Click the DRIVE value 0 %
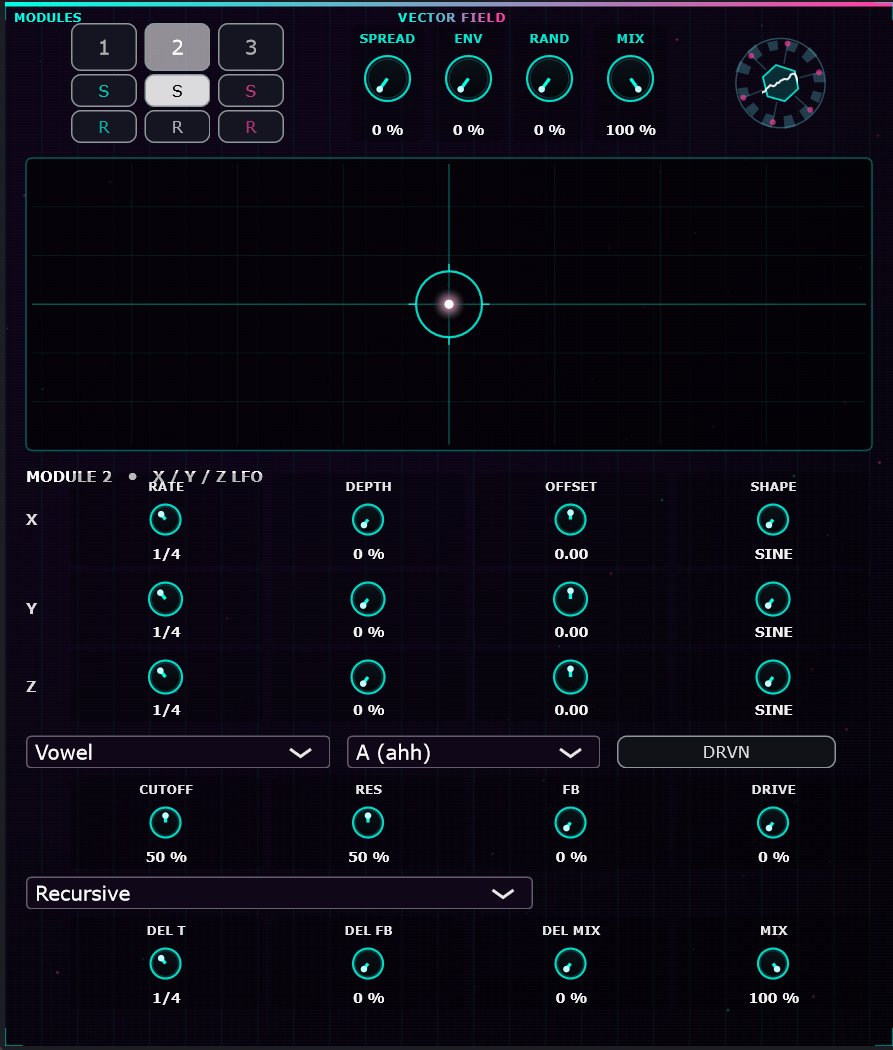The height and width of the screenshot is (1050, 893). coord(773,856)
